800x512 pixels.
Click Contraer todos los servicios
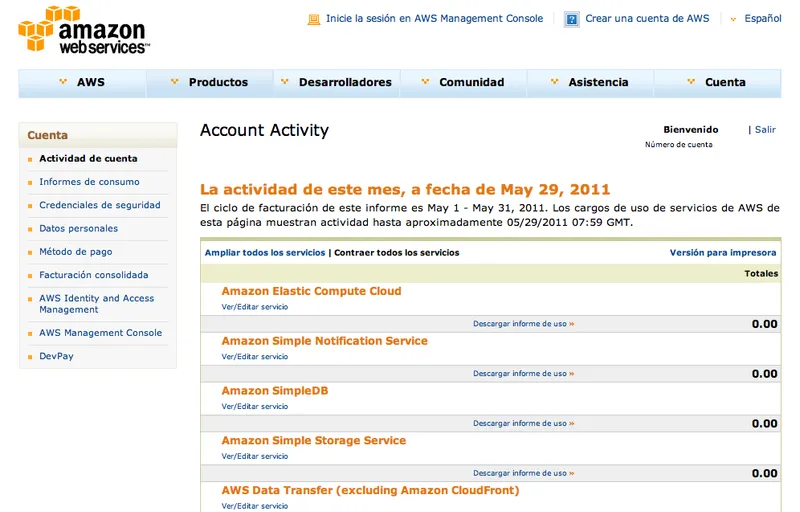(x=396, y=252)
